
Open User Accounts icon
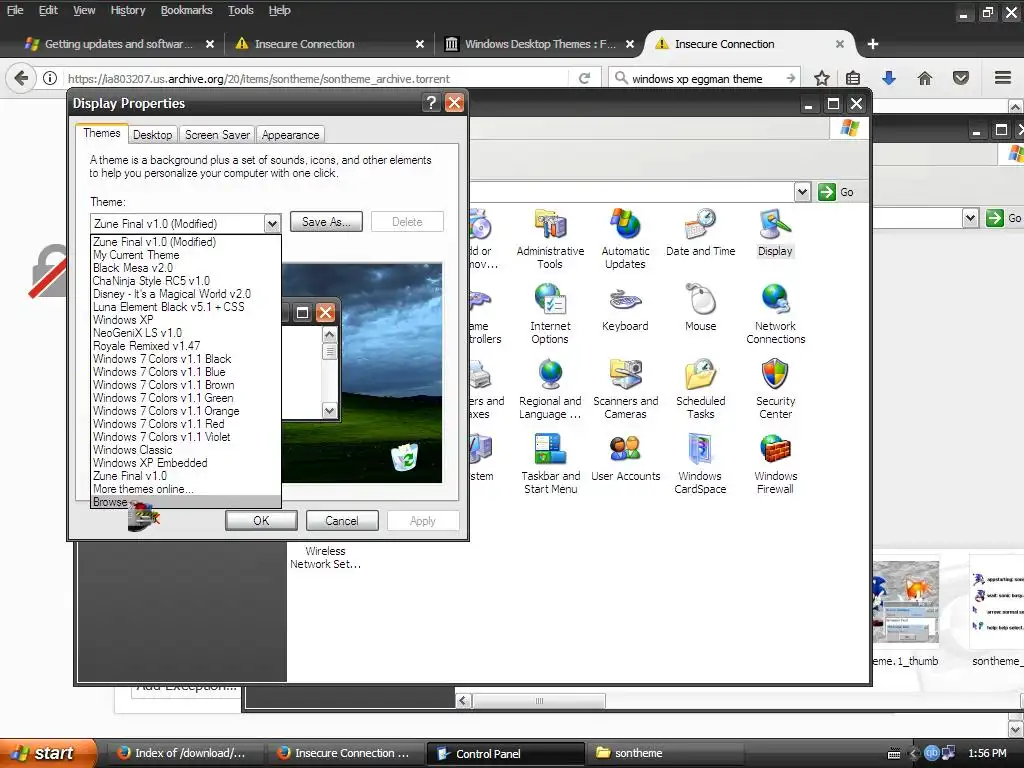625,458
